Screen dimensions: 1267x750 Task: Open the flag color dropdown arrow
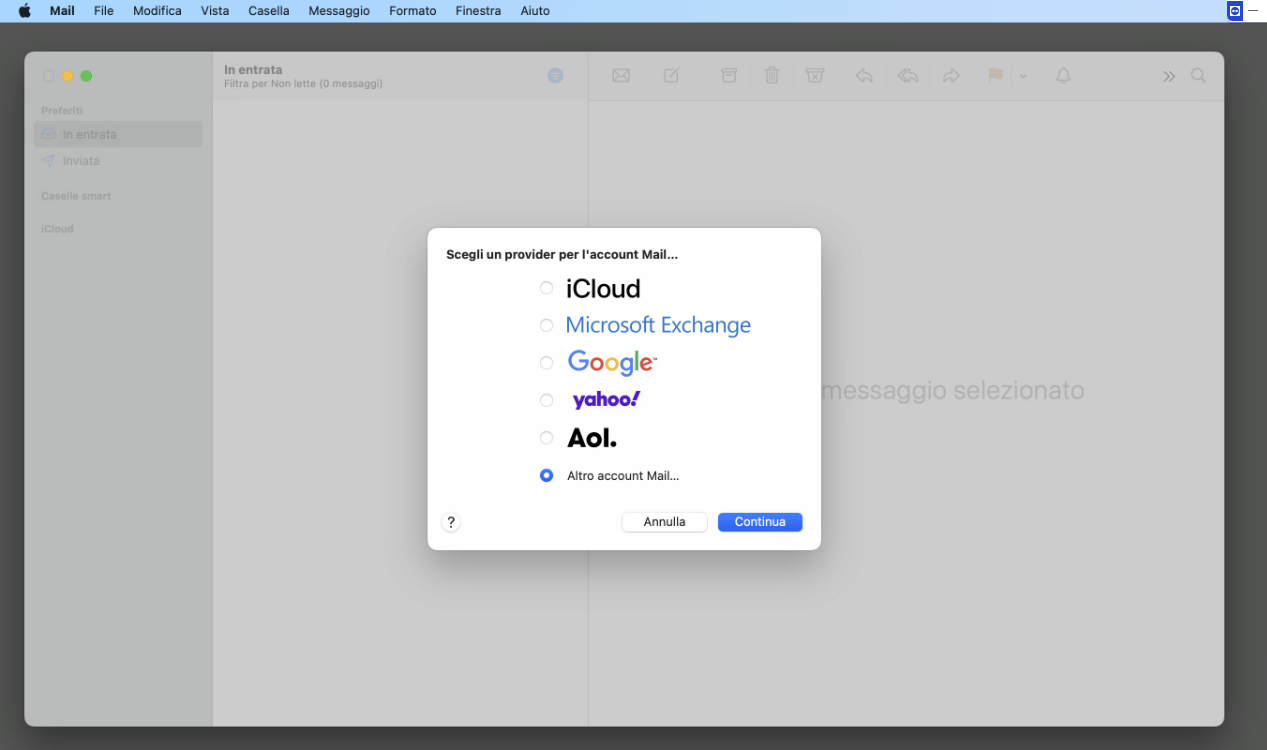[x=1023, y=77]
